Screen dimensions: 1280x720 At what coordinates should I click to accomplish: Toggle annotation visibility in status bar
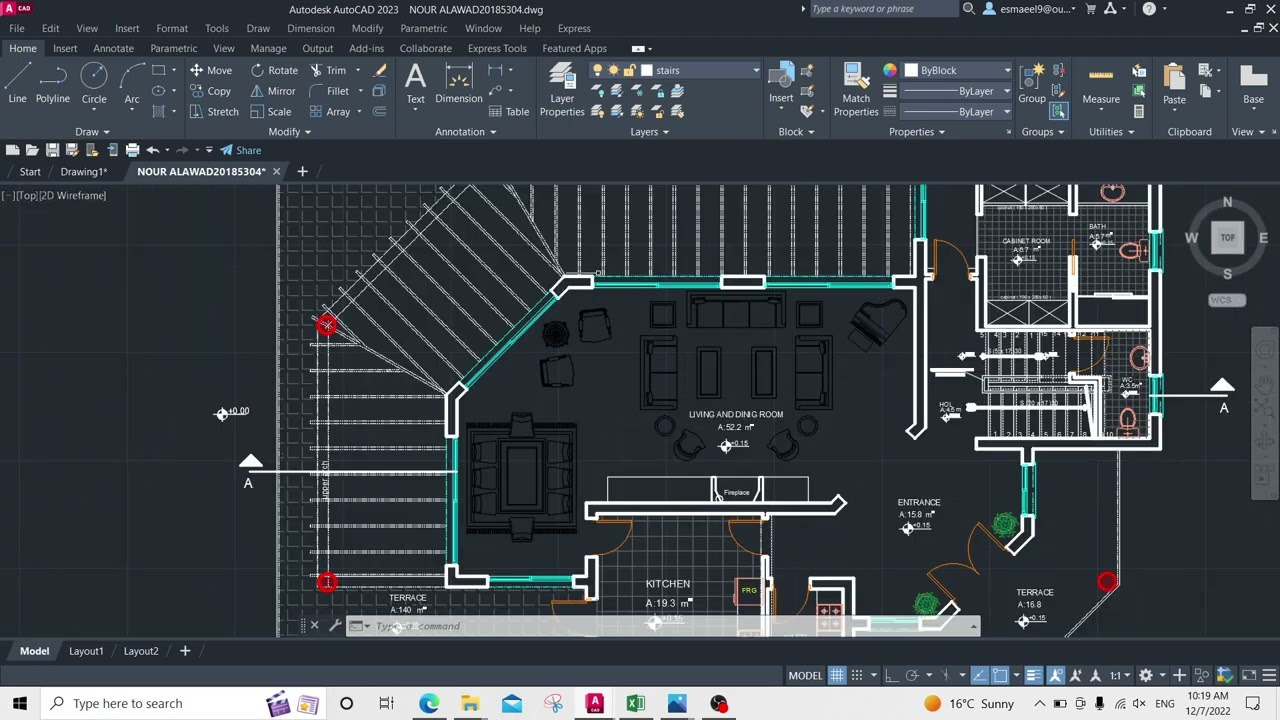tap(1055, 675)
